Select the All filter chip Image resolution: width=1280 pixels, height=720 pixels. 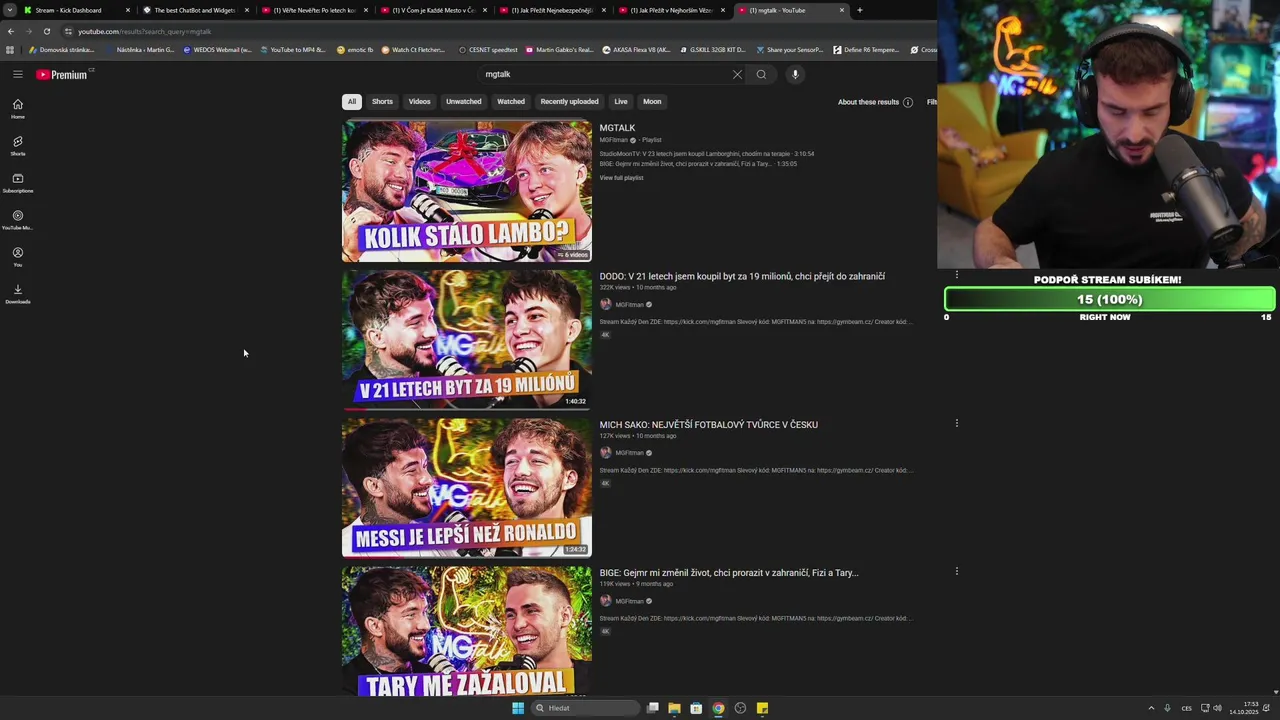351,101
